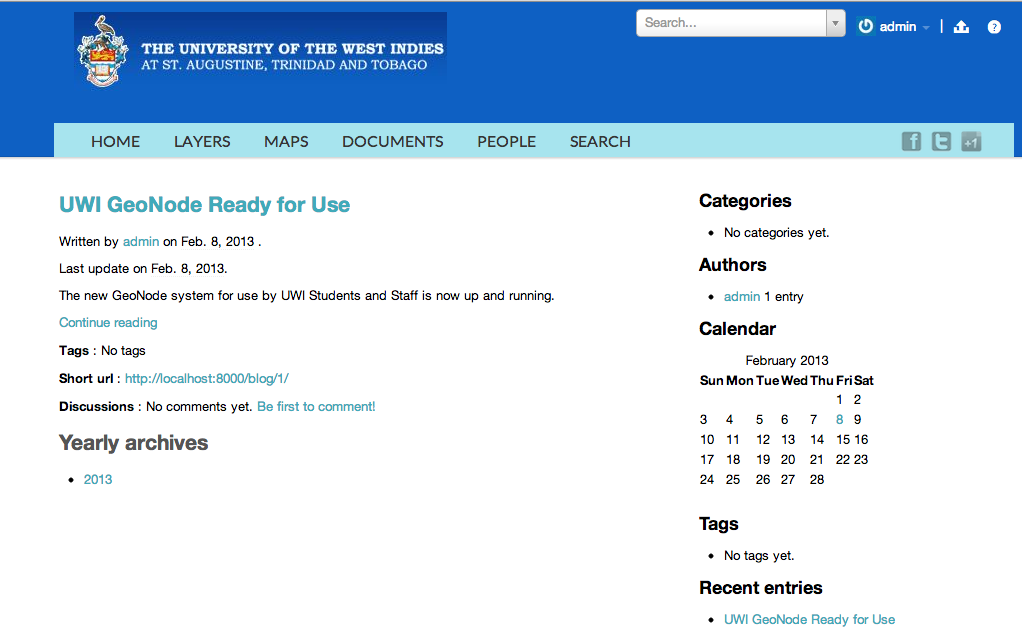This screenshot has width=1022, height=636.
Task: Go to the Layers menu item
Action: [202, 141]
